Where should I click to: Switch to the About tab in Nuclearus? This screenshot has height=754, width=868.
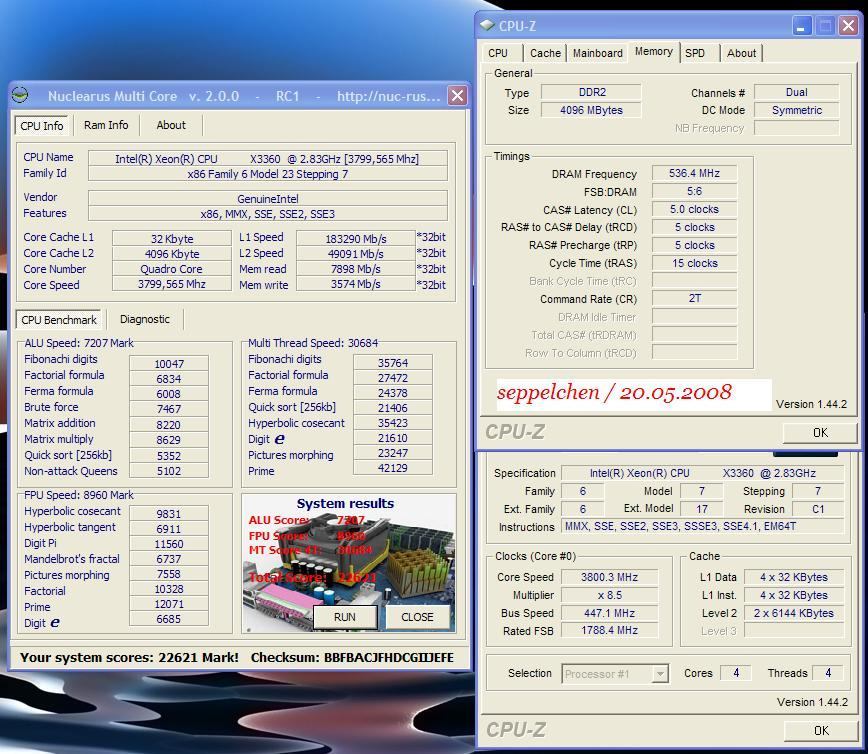point(171,125)
